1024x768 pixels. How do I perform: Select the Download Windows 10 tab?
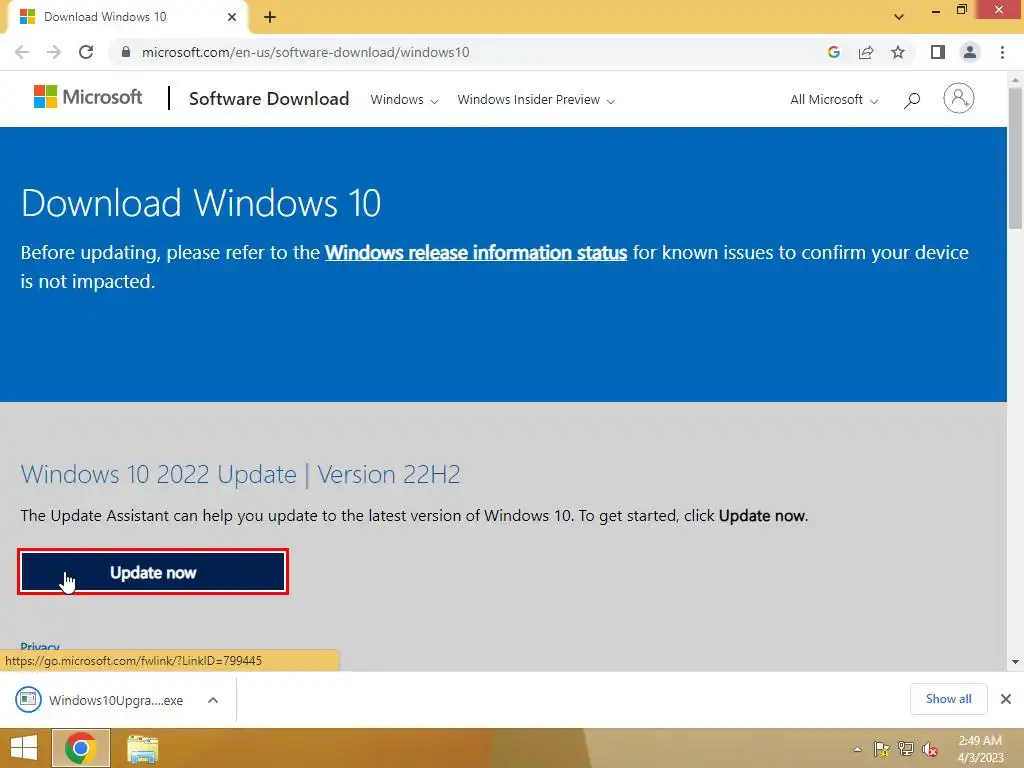127,17
